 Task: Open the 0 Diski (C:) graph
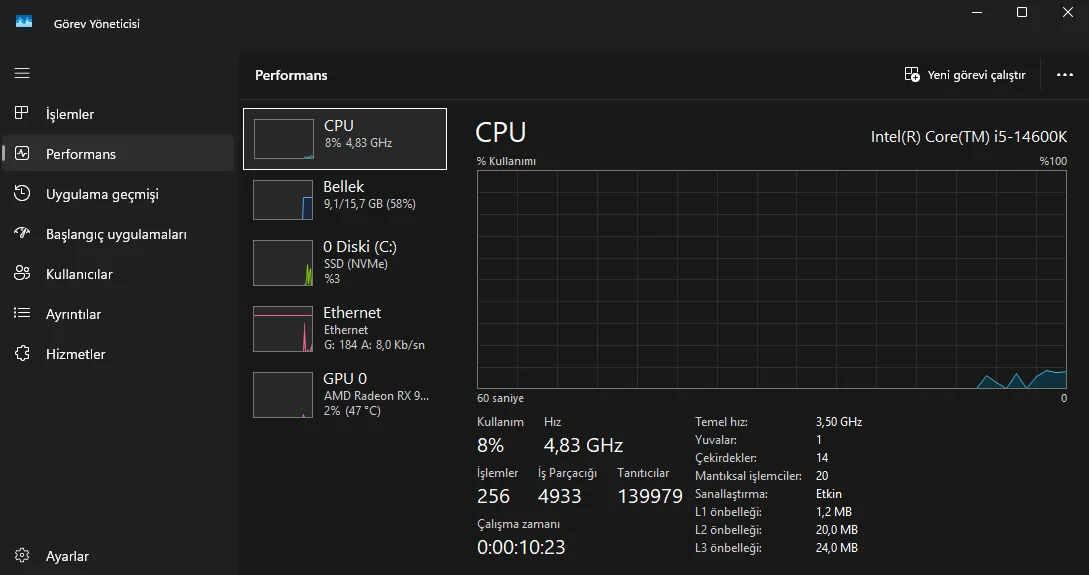[283, 263]
